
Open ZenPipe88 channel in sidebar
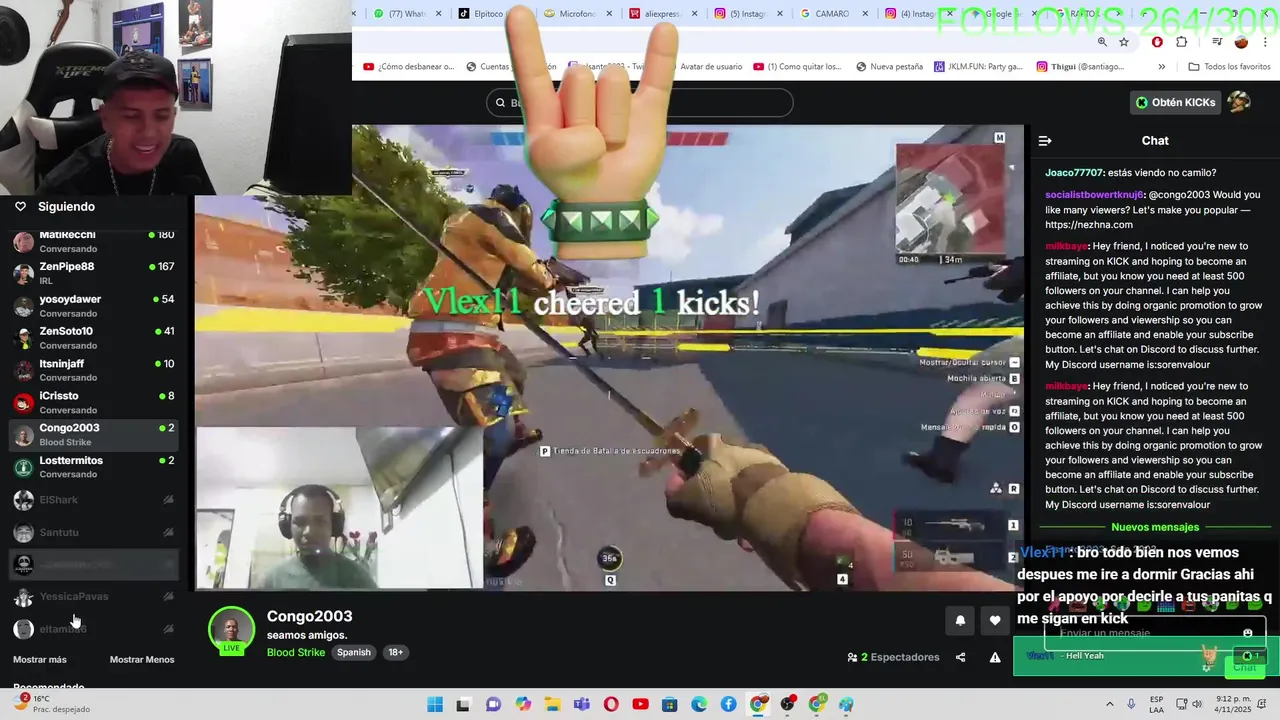93,273
